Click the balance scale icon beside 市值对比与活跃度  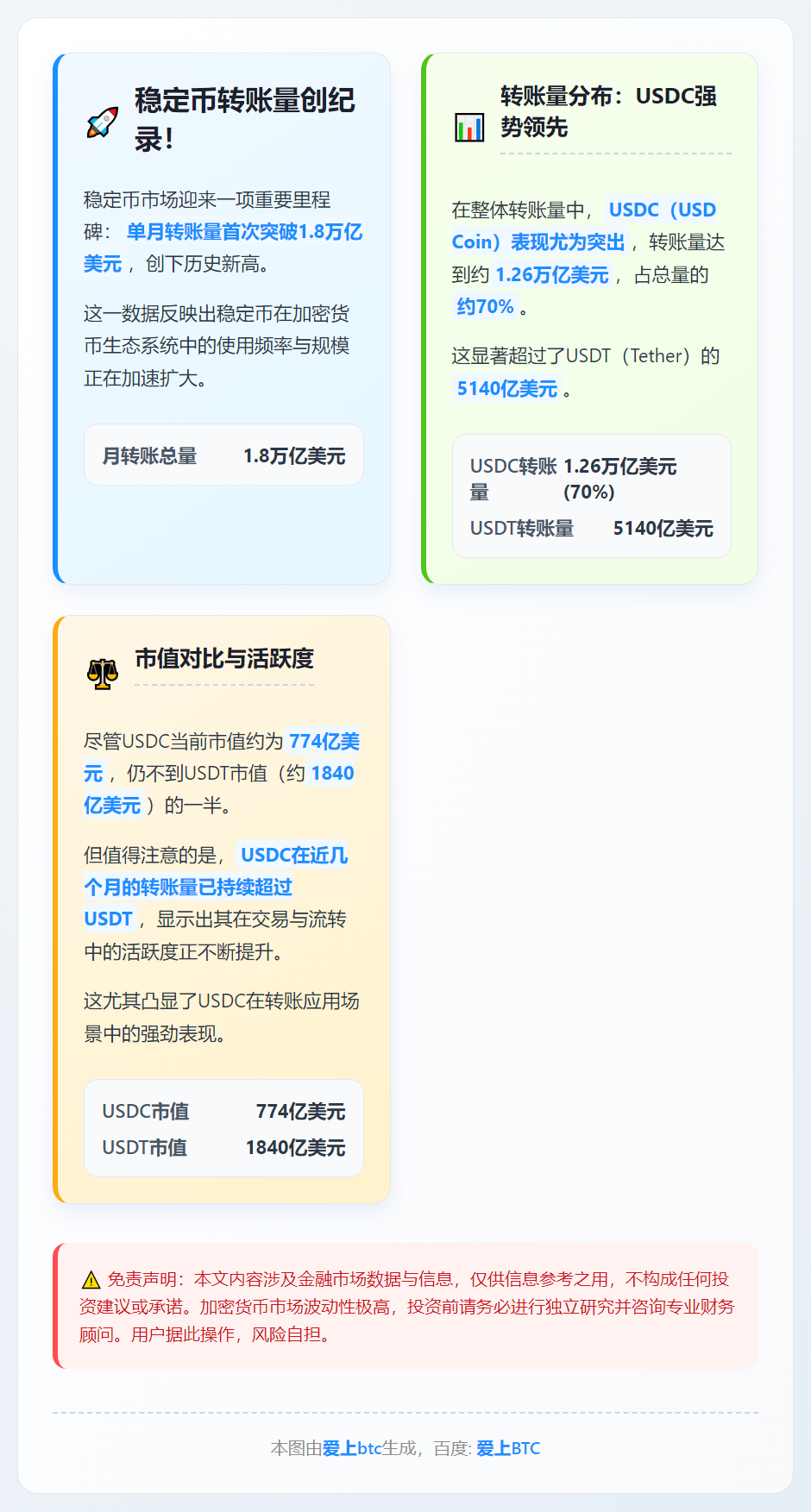pos(103,674)
